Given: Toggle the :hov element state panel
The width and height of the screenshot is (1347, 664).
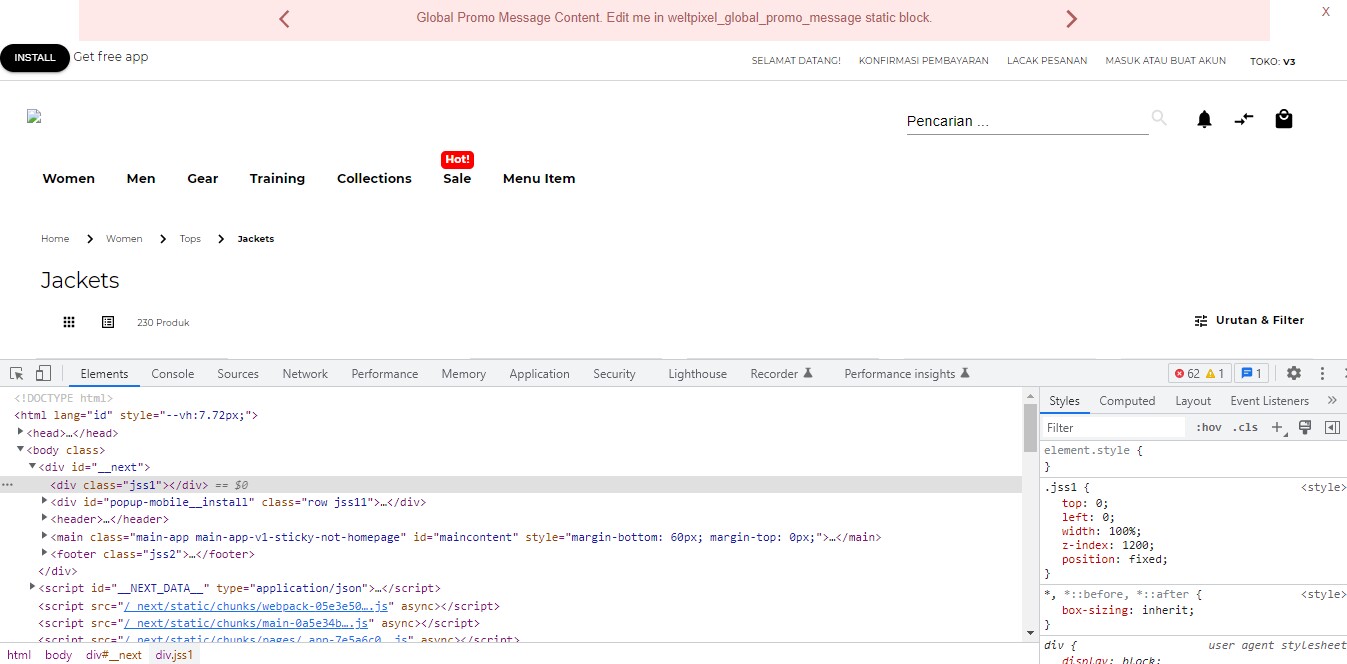Looking at the screenshot, I should click(1208, 428).
